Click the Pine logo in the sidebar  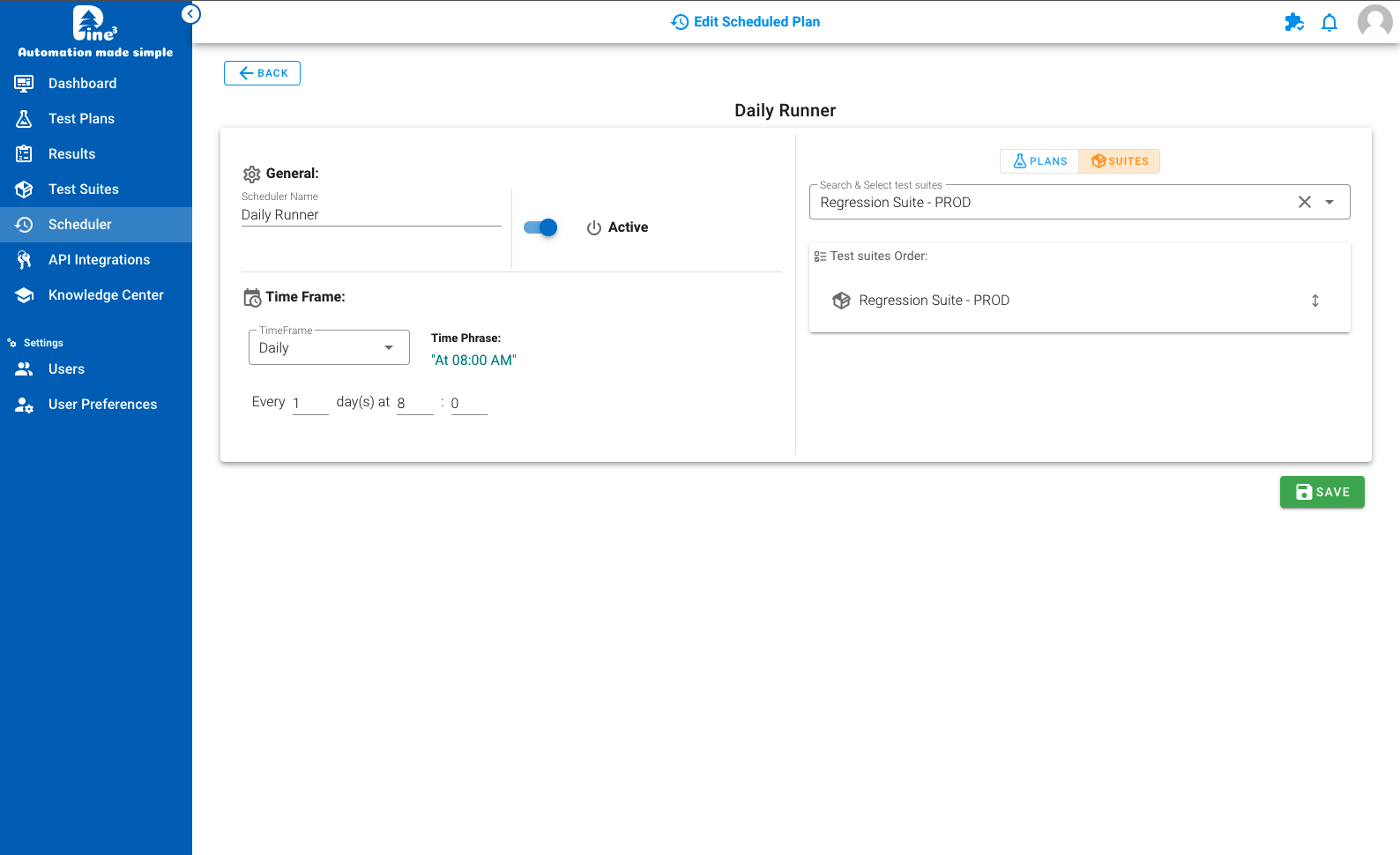point(94,25)
